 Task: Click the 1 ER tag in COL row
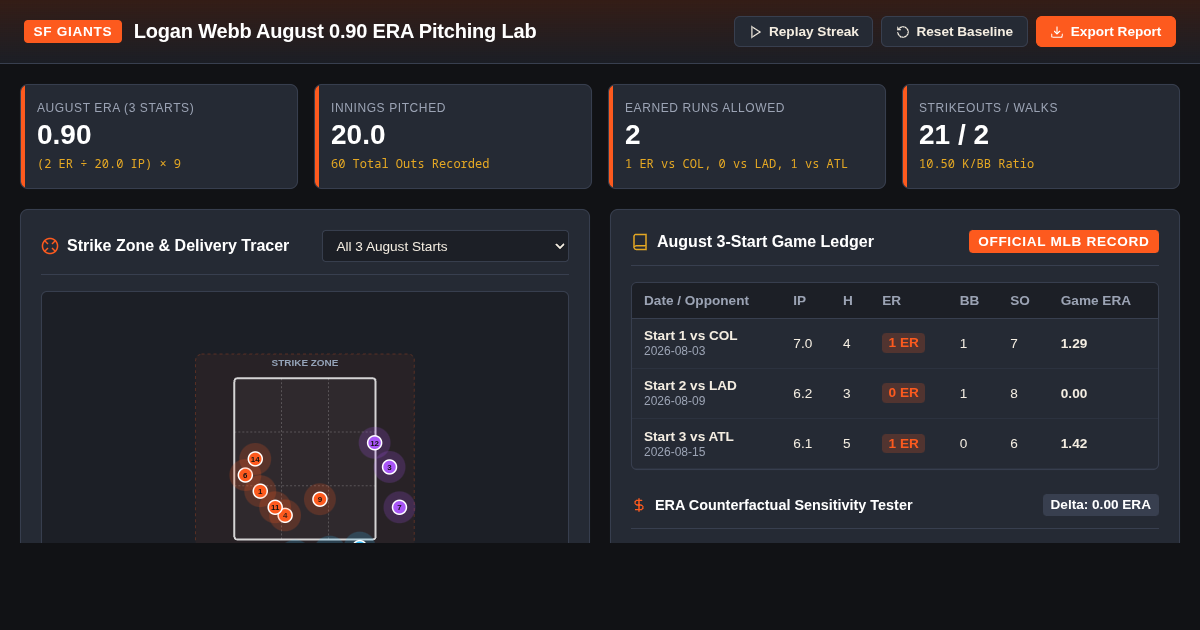point(903,343)
